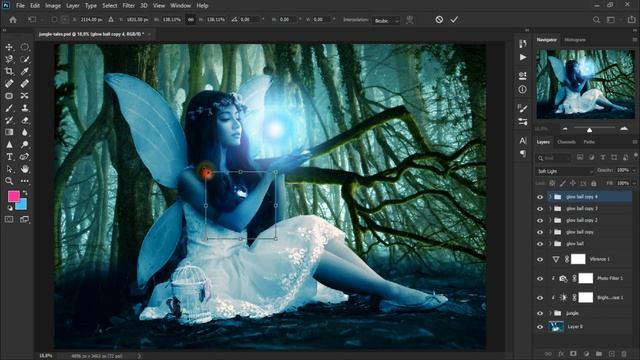Toggle visibility of the jungle group
The height and width of the screenshot is (360, 640).
point(540,313)
